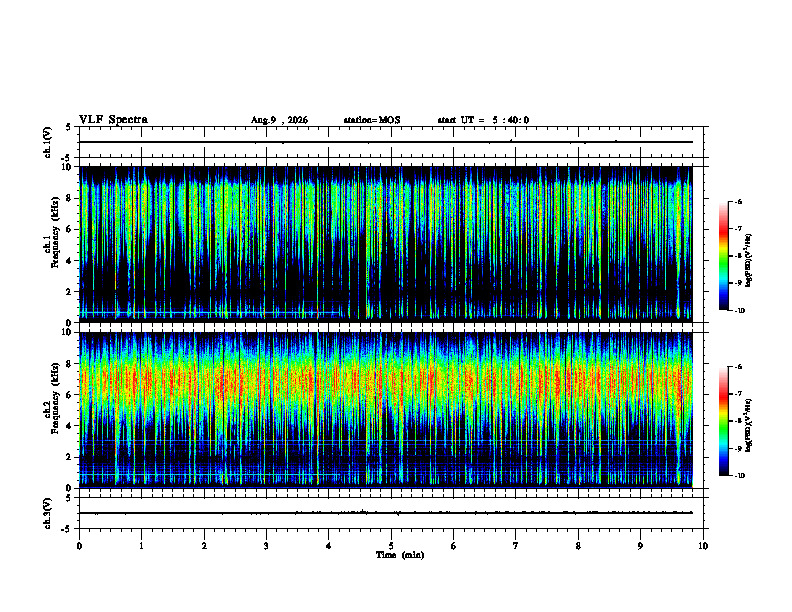
Task: Click the "ch.3(V)" waveform axis label
Action: pos(48,513)
